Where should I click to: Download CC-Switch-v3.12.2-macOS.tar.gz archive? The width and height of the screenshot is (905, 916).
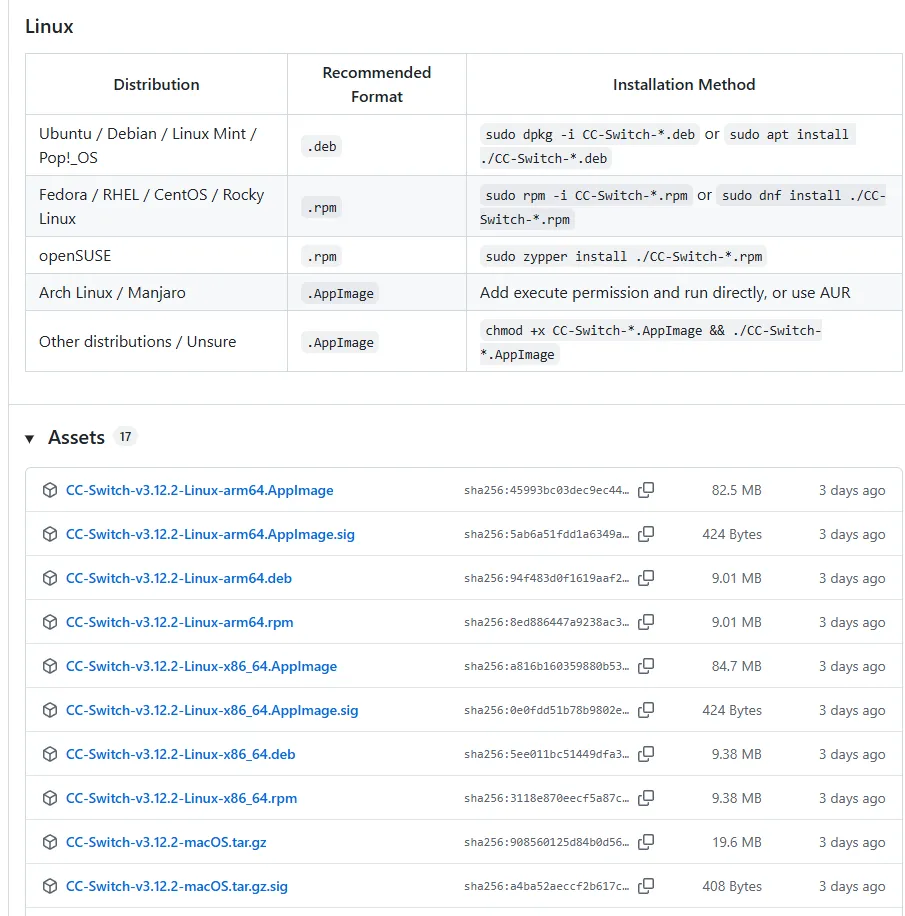166,842
